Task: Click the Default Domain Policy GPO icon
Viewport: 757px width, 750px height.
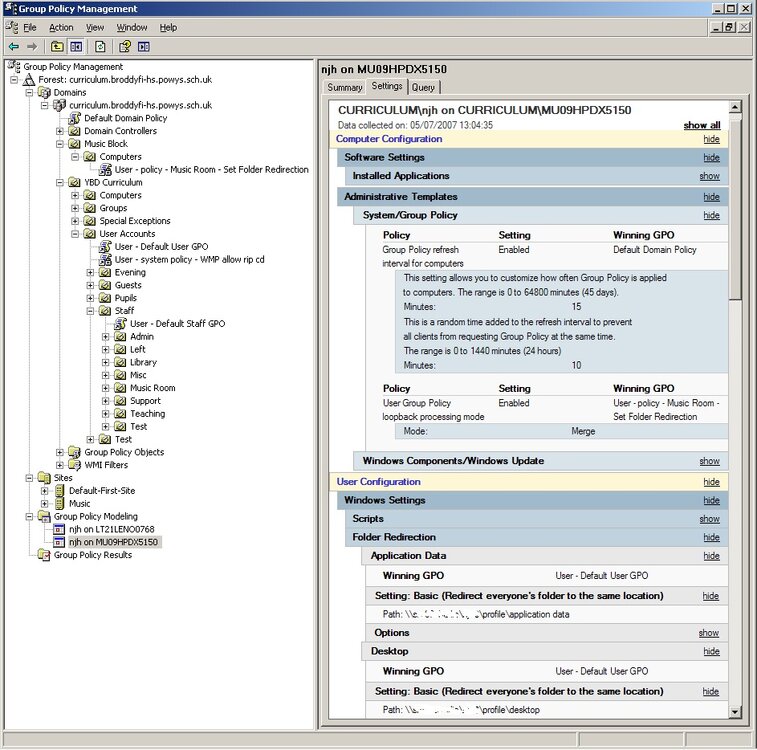Action: pyautogui.click(x=74, y=118)
